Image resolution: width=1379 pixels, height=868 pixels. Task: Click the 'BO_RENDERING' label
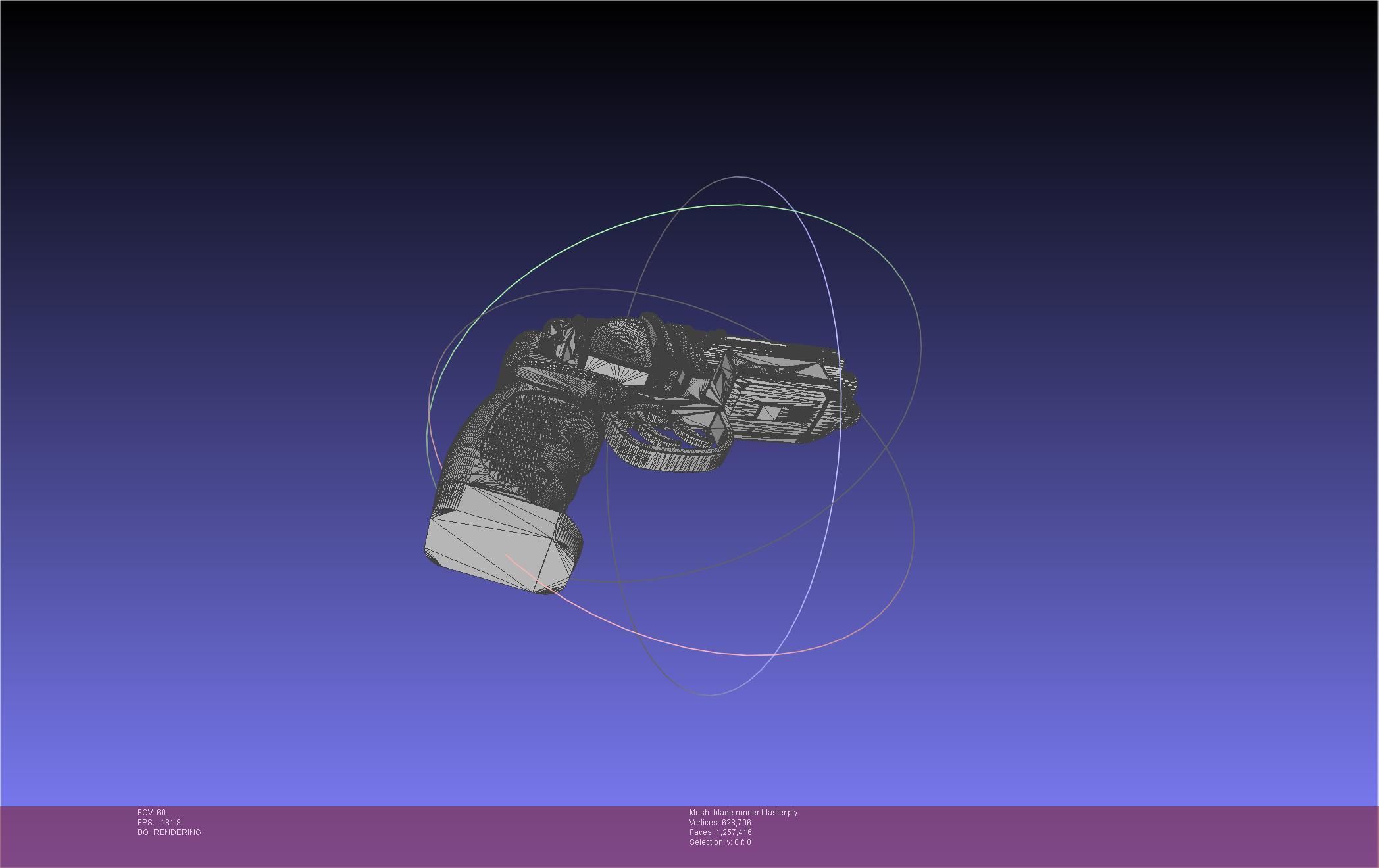click(x=169, y=832)
